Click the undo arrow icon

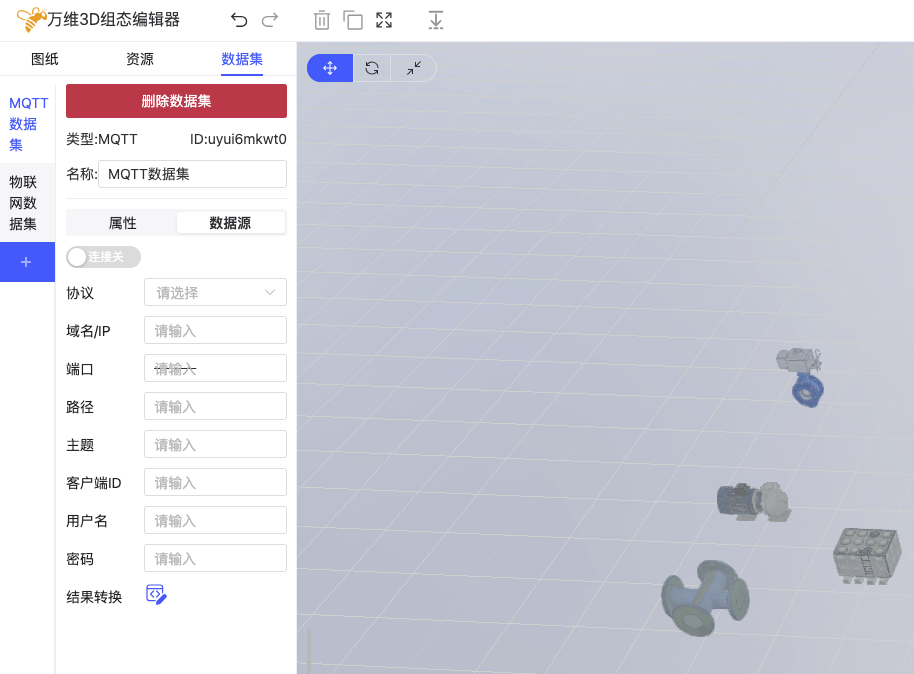point(239,20)
